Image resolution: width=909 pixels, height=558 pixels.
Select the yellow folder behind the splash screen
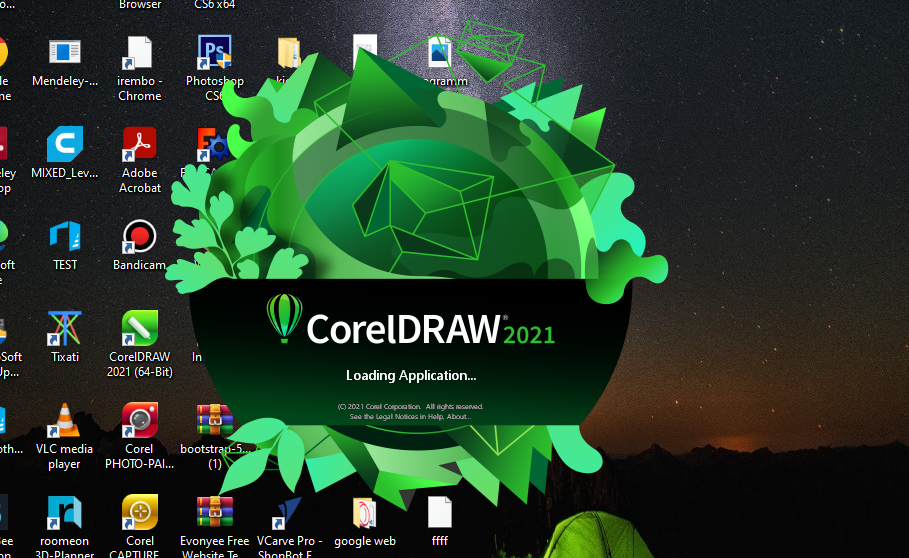point(288,53)
